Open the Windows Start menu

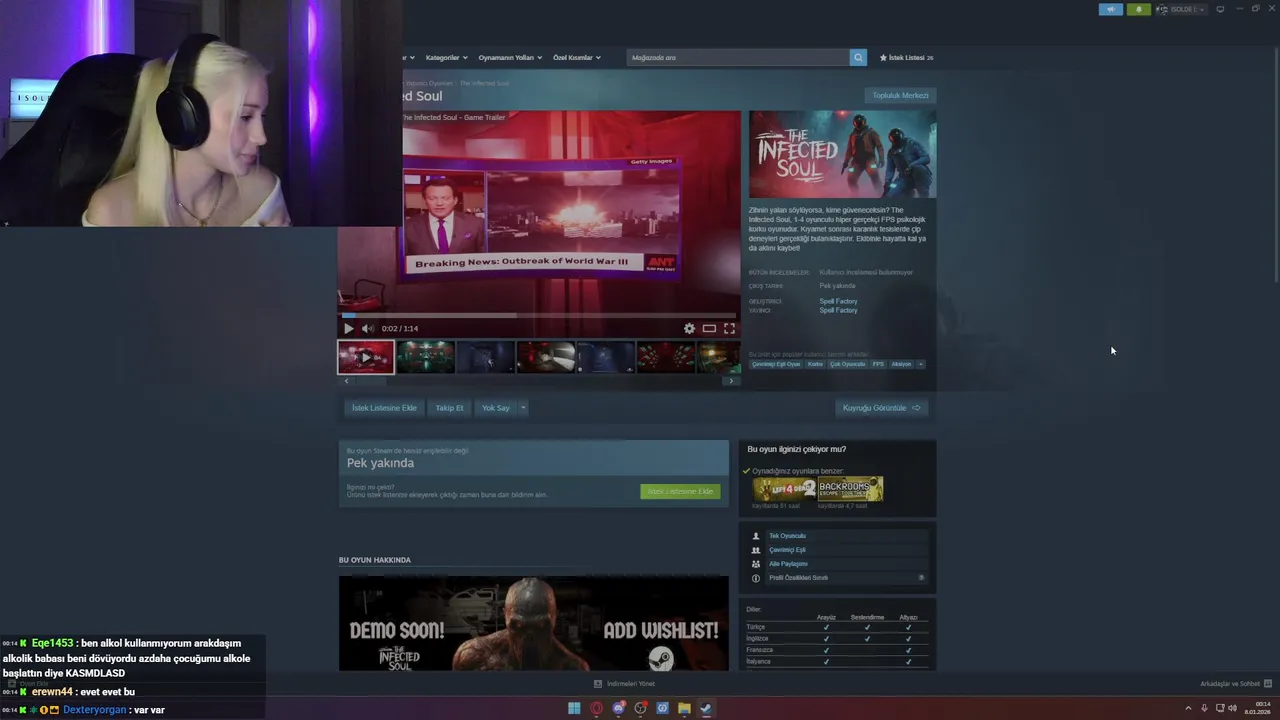(574, 708)
